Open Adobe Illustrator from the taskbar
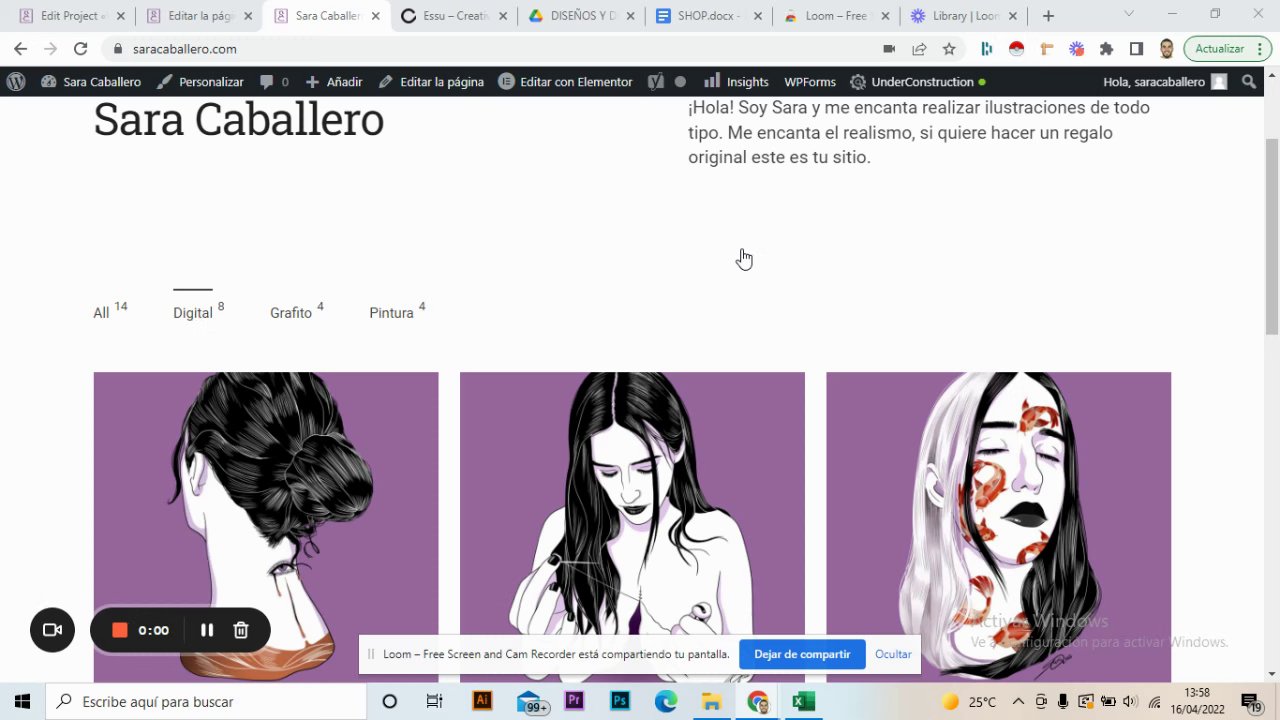This screenshot has height=720, width=1280. coord(482,702)
